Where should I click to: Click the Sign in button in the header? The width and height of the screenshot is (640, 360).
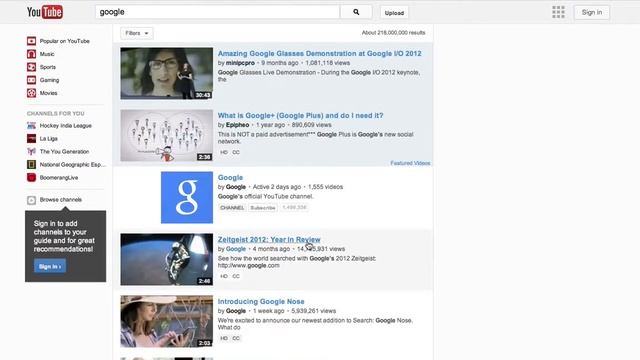pyautogui.click(x=592, y=12)
